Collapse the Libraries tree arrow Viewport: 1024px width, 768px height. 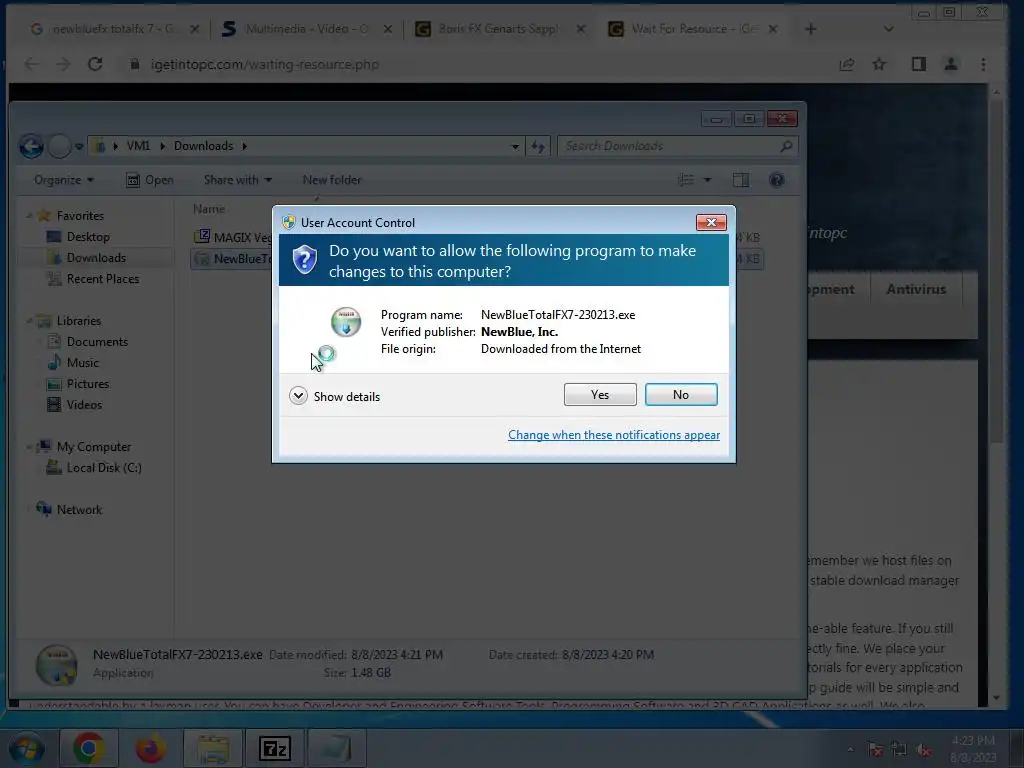tap(29, 321)
